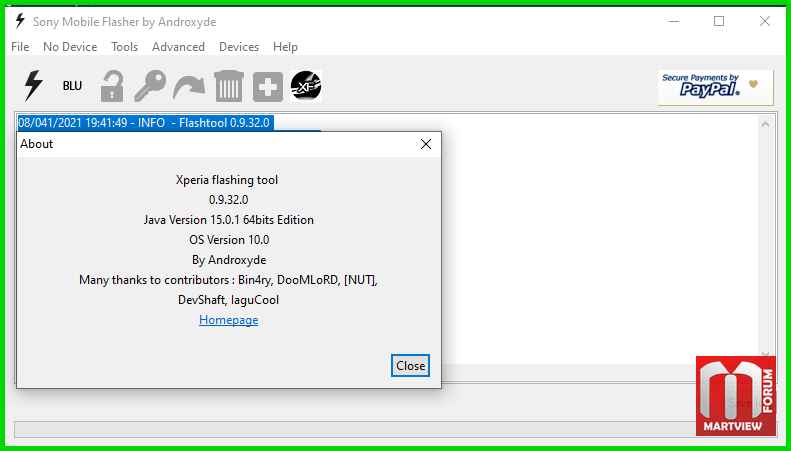The image size is (791, 451).
Task: Click the curved arrow icon in toolbar
Action: coord(189,87)
